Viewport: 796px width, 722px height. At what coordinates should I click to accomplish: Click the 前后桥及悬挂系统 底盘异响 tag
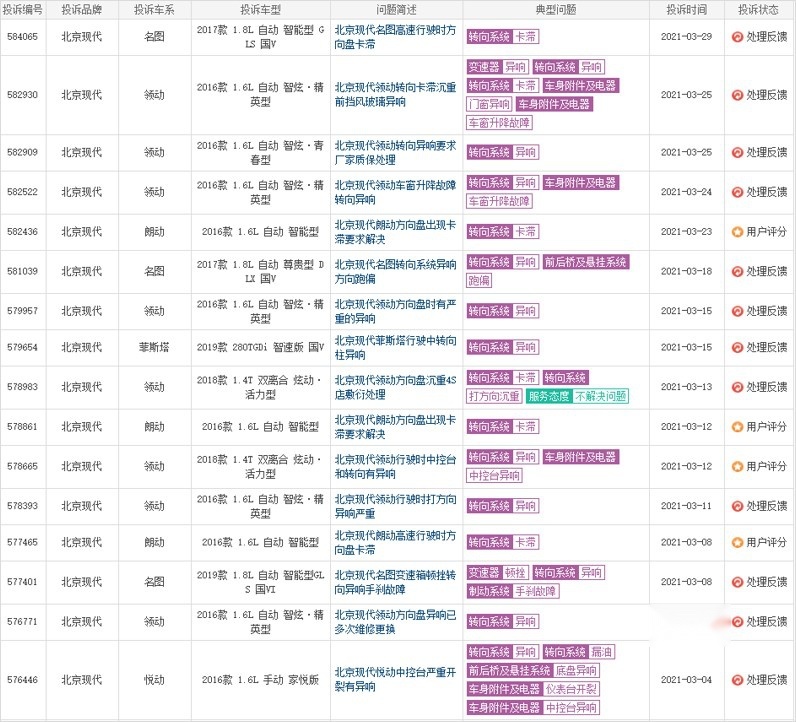pyautogui.click(x=533, y=670)
